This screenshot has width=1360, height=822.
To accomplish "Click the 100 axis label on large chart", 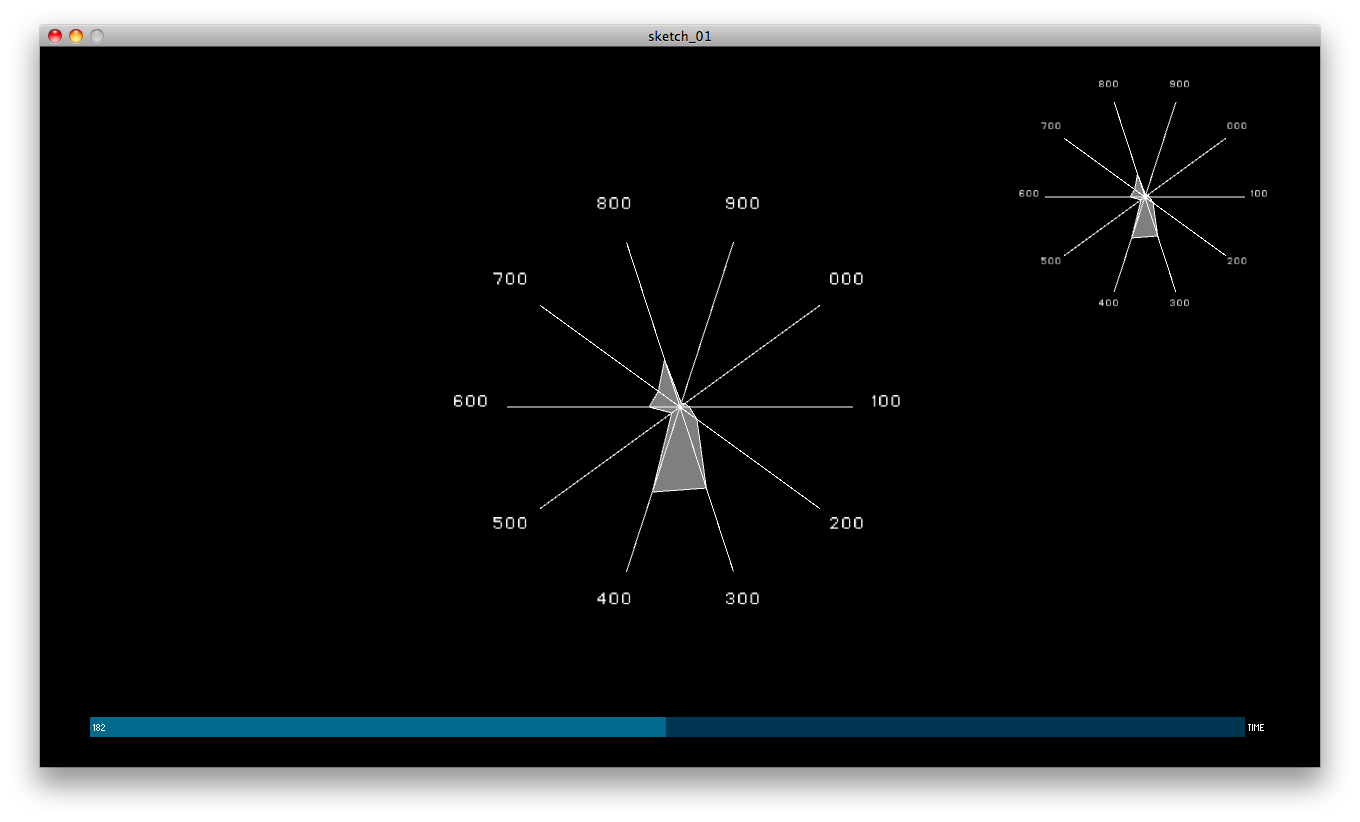I will coord(886,401).
